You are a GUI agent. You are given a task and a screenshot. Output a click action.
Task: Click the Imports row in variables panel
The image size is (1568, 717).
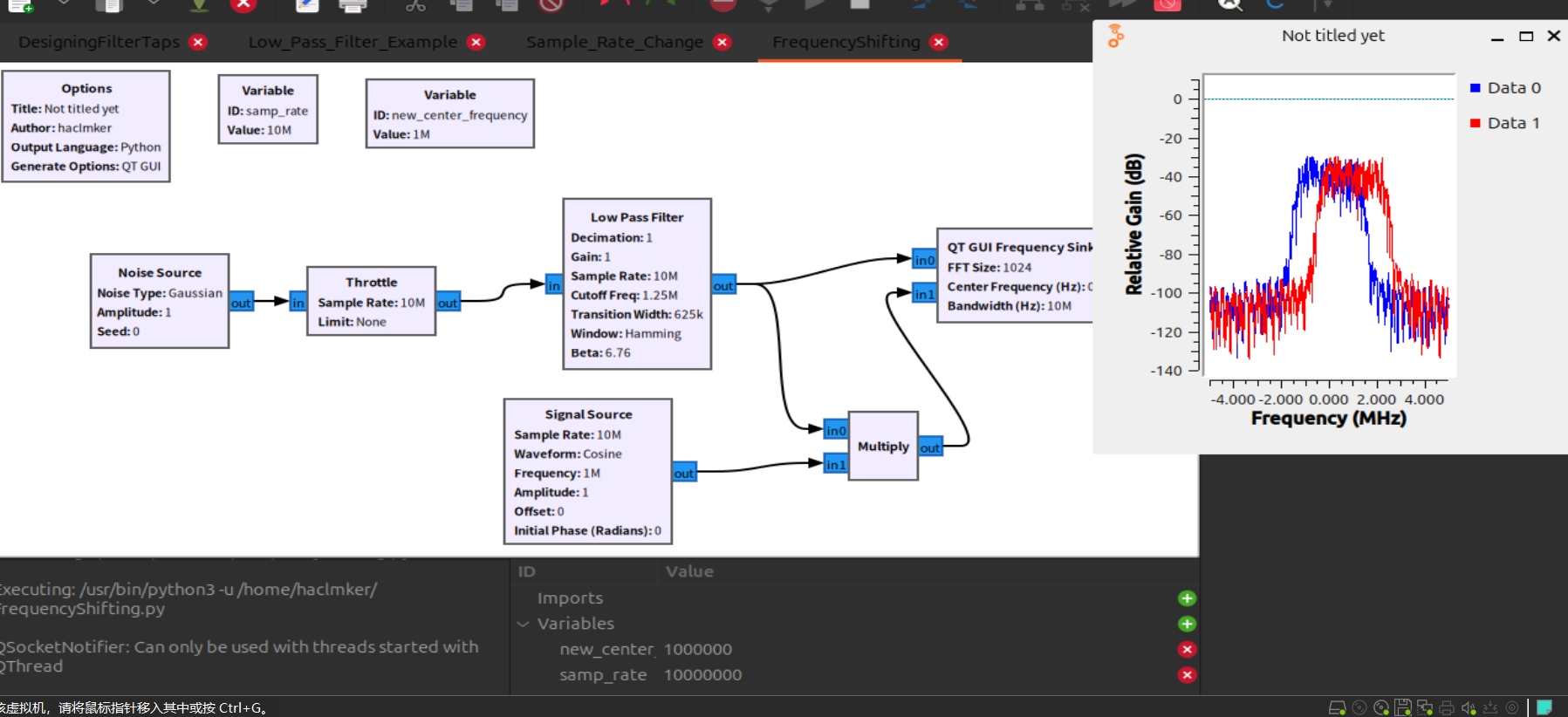[570, 598]
